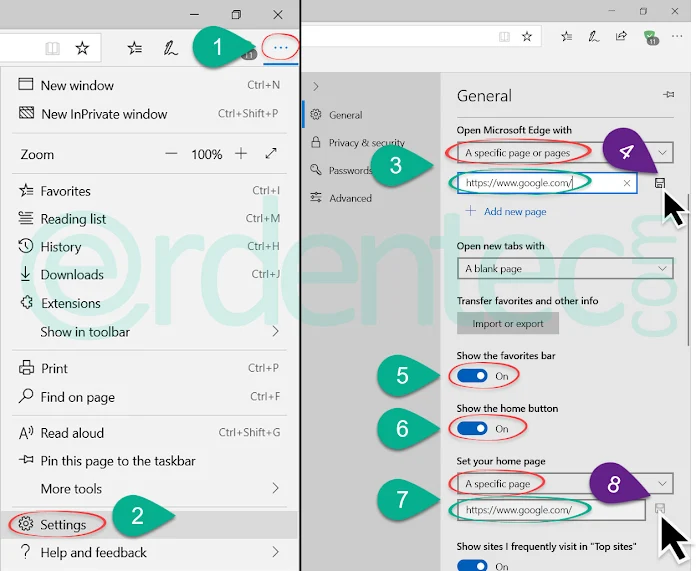Choose Read aloud menu item
The image size is (696, 571).
coord(149,433)
